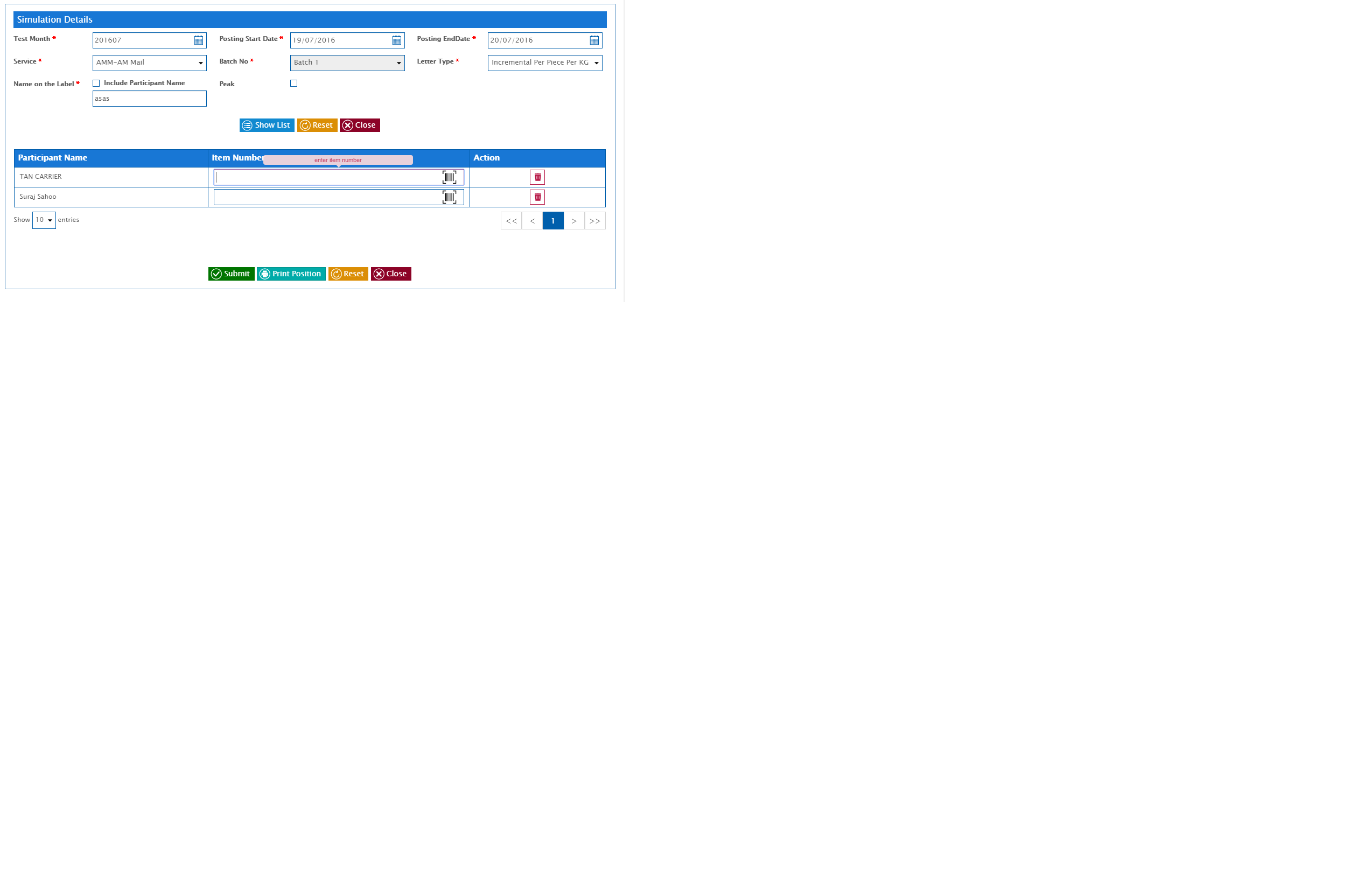Screen dimensions: 1372x879
Task: Expand the Service dropdown
Action: click(x=149, y=63)
